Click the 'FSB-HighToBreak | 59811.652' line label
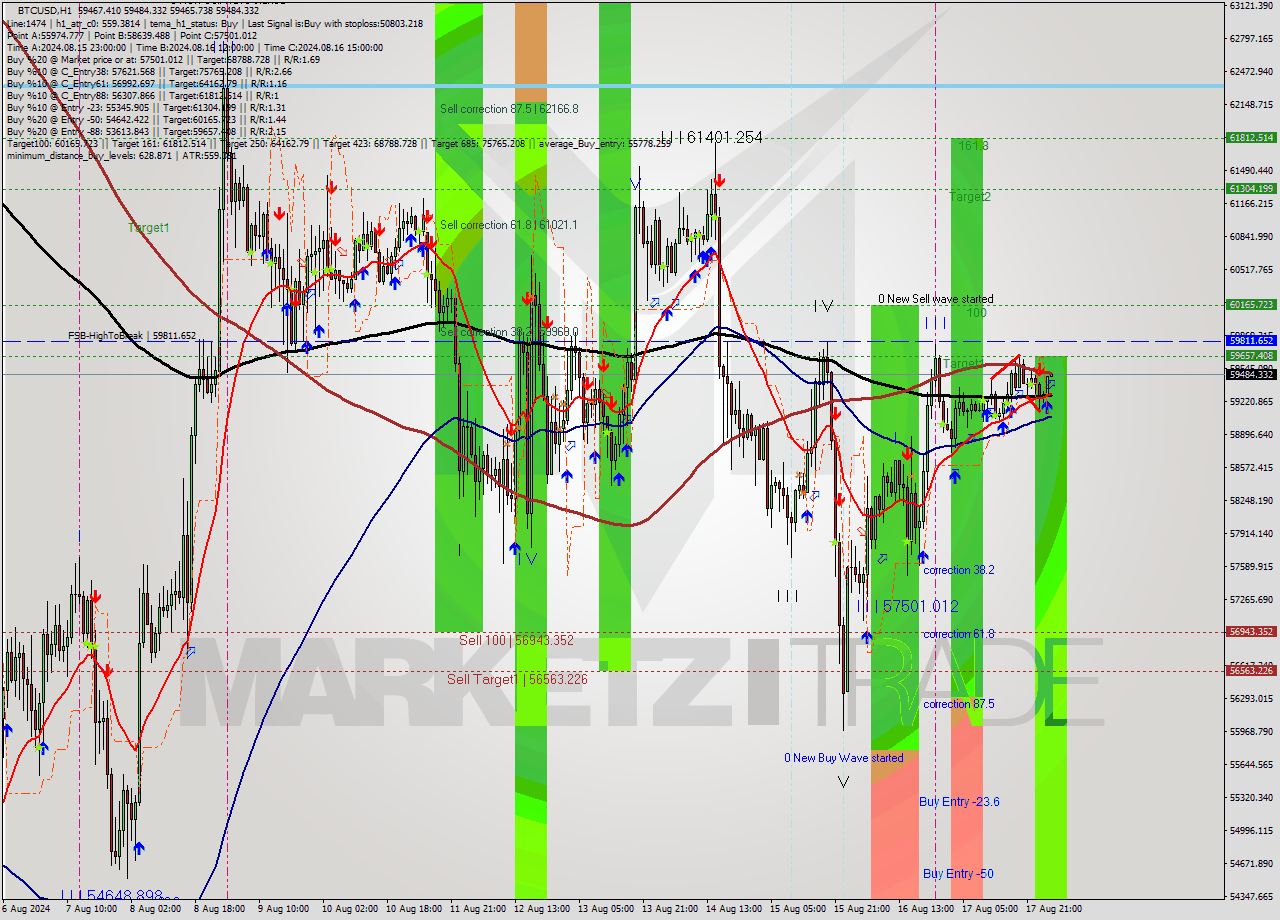Image resolution: width=1280 pixels, height=920 pixels. (x=132, y=336)
